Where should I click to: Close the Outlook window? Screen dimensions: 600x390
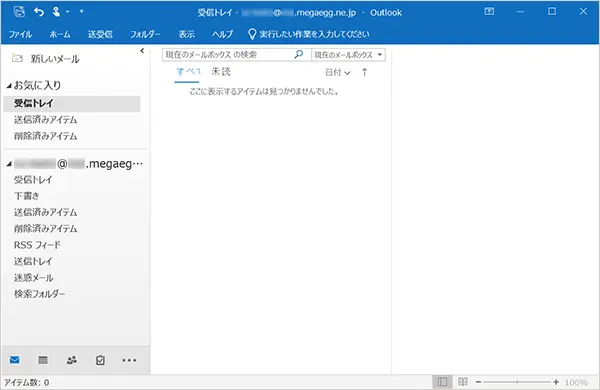click(x=583, y=11)
